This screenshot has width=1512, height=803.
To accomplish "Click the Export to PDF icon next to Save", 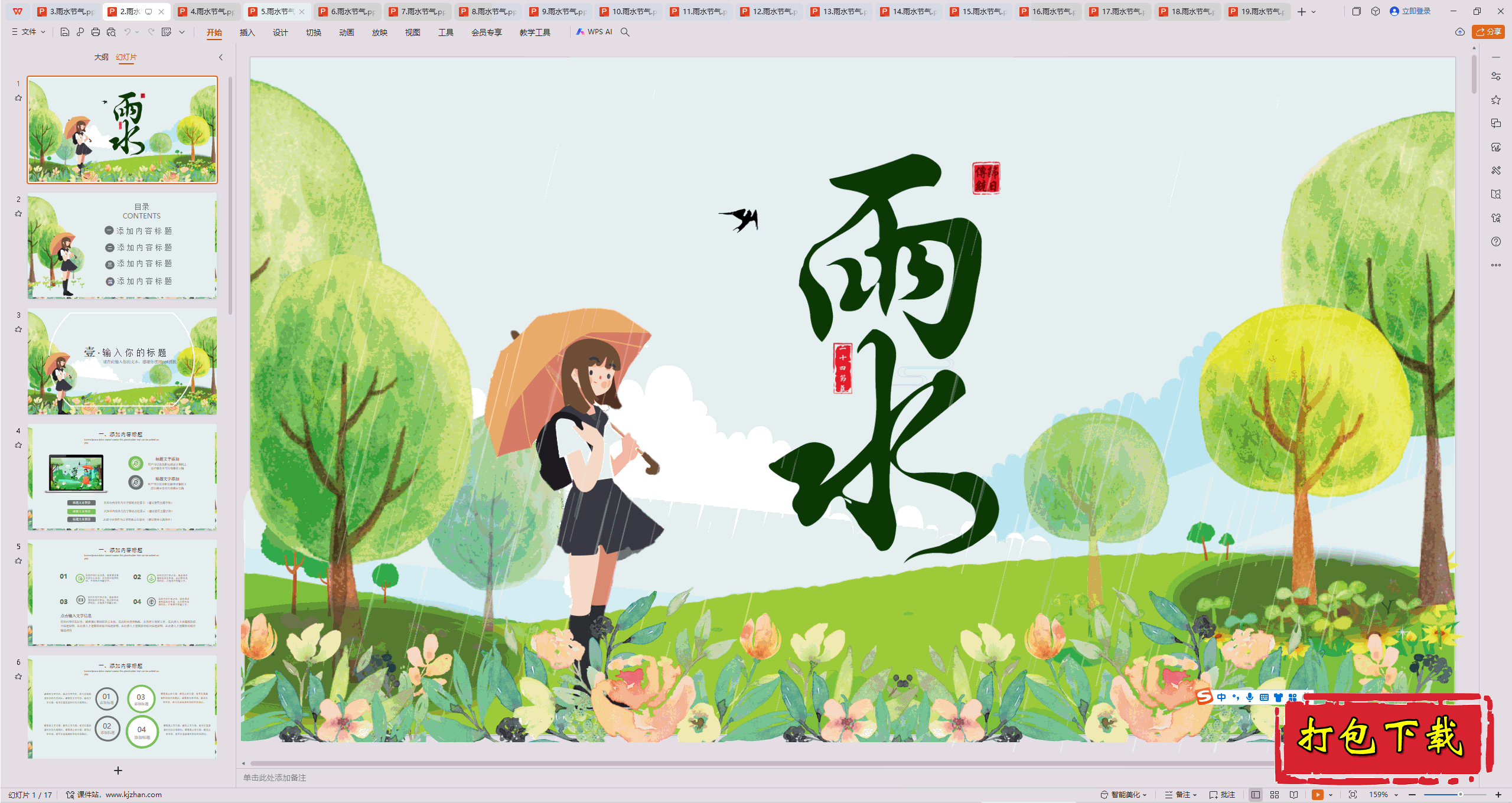I will [80, 32].
